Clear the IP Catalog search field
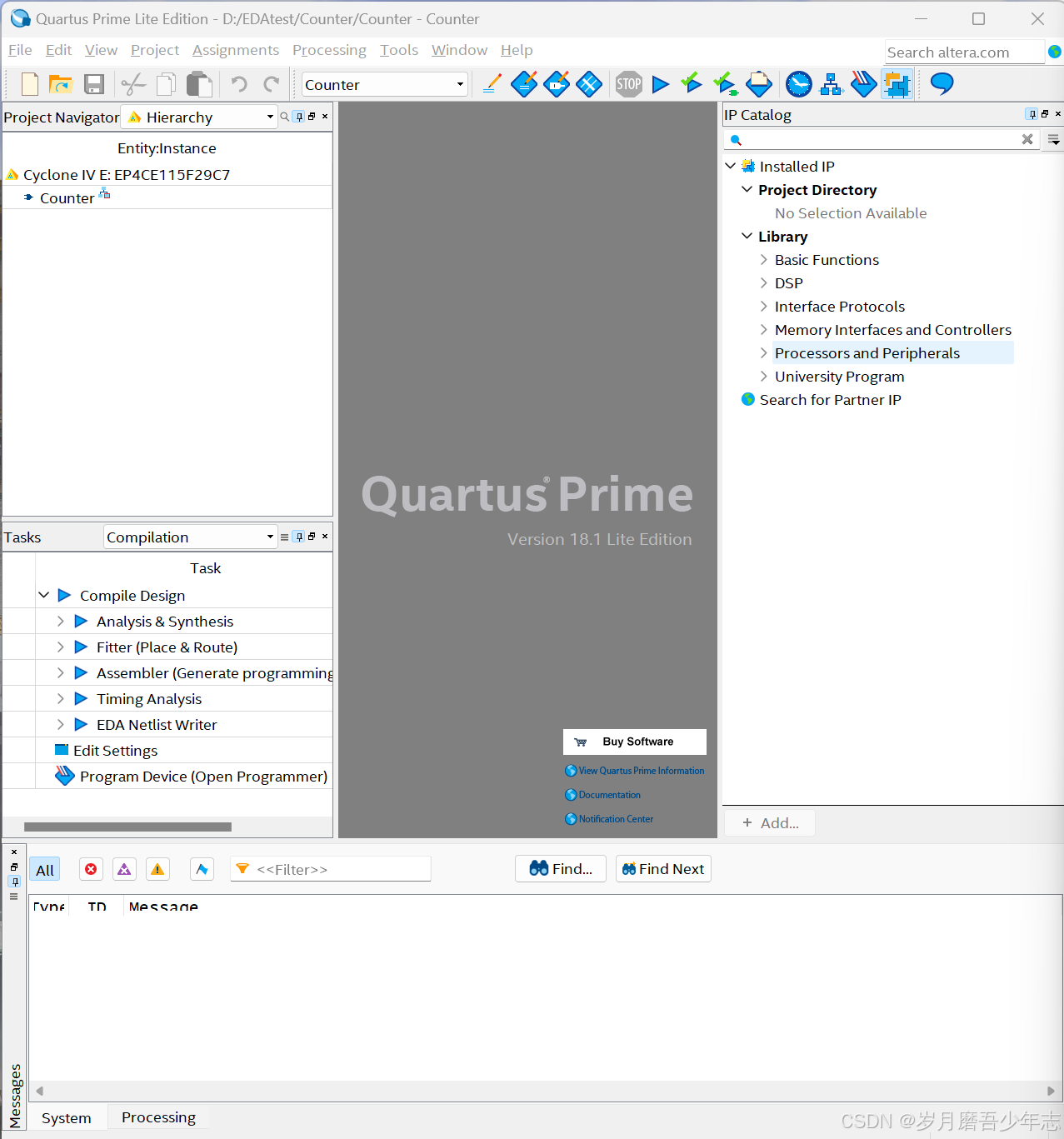 [x=1027, y=139]
